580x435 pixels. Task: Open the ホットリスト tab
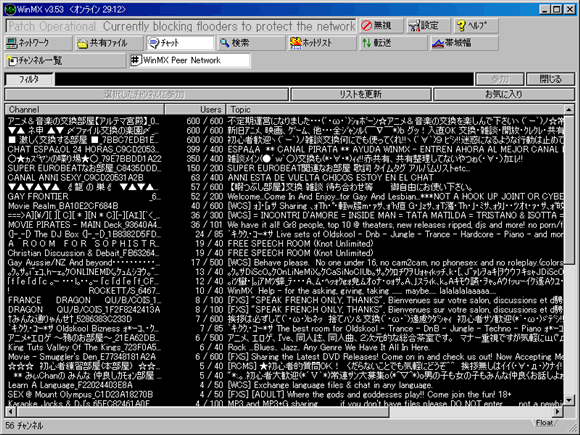point(322,43)
